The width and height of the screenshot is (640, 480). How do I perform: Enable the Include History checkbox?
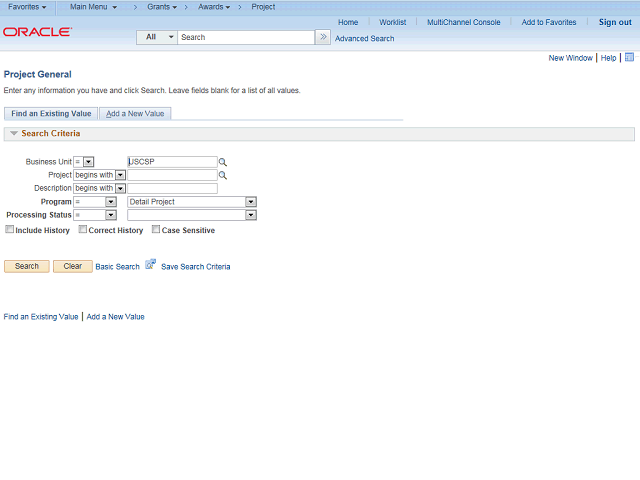(9, 229)
